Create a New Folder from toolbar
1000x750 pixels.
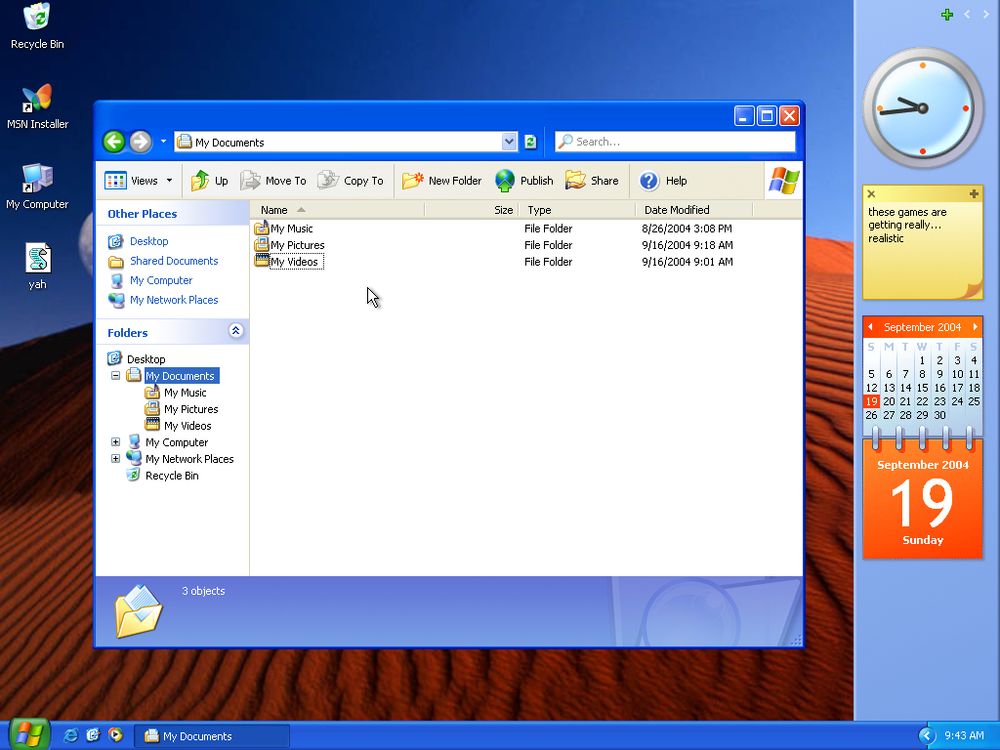click(x=442, y=181)
